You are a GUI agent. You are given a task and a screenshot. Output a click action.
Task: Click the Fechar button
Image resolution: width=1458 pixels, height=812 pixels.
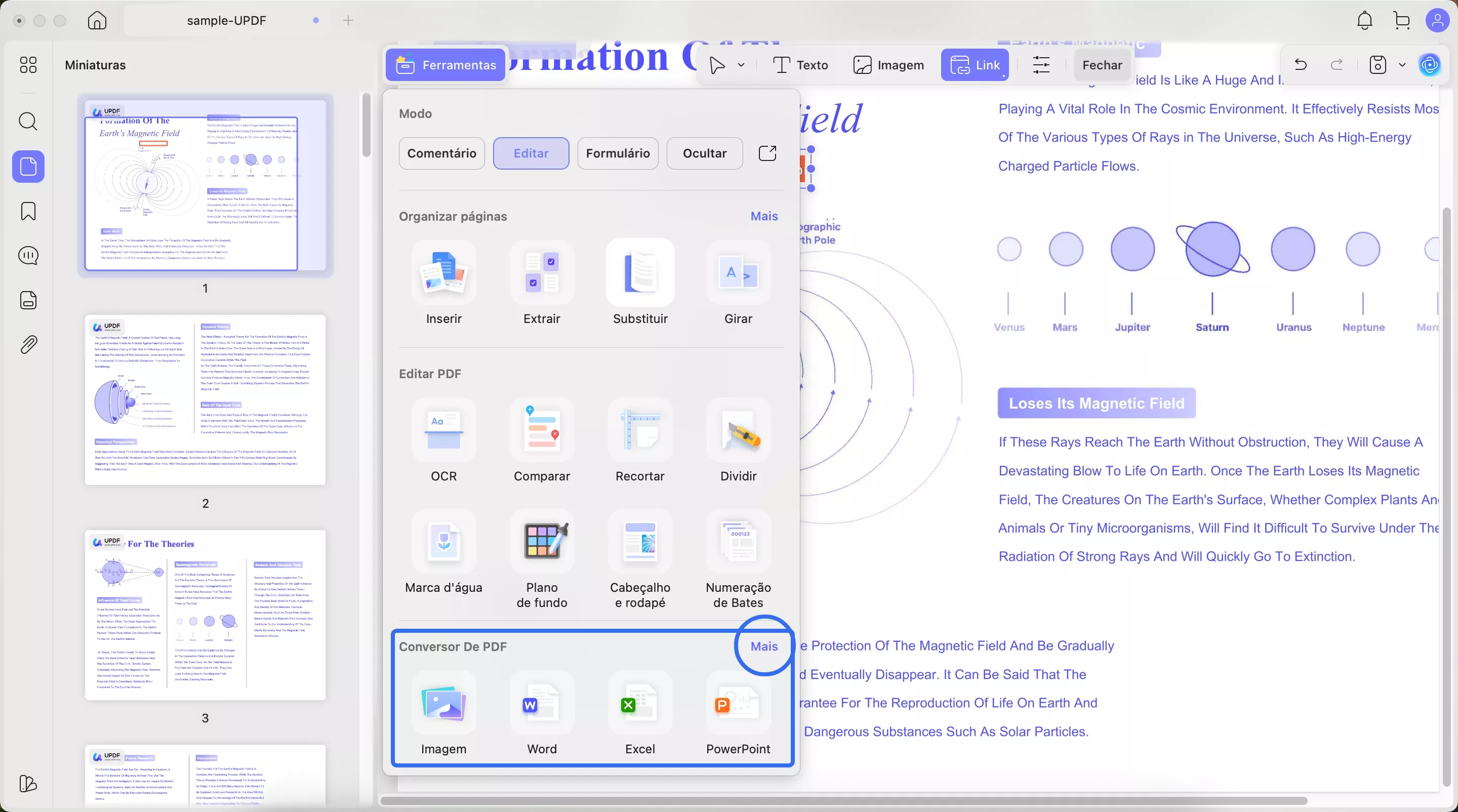(x=1102, y=65)
